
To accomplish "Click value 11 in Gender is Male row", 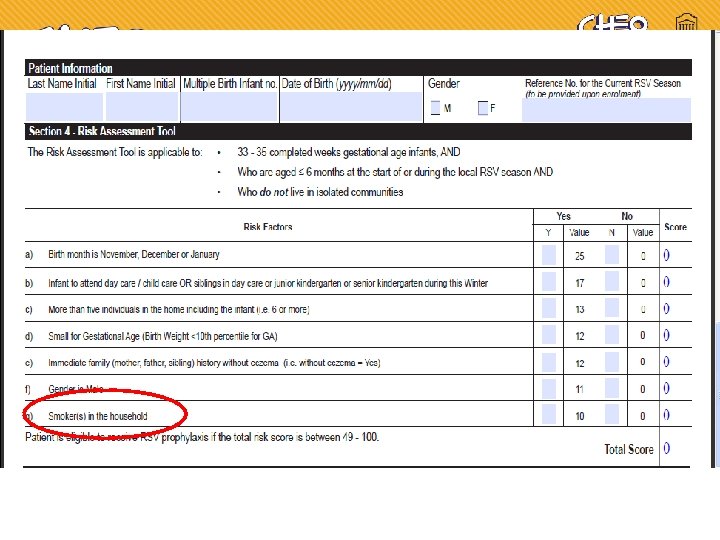I will [579, 389].
